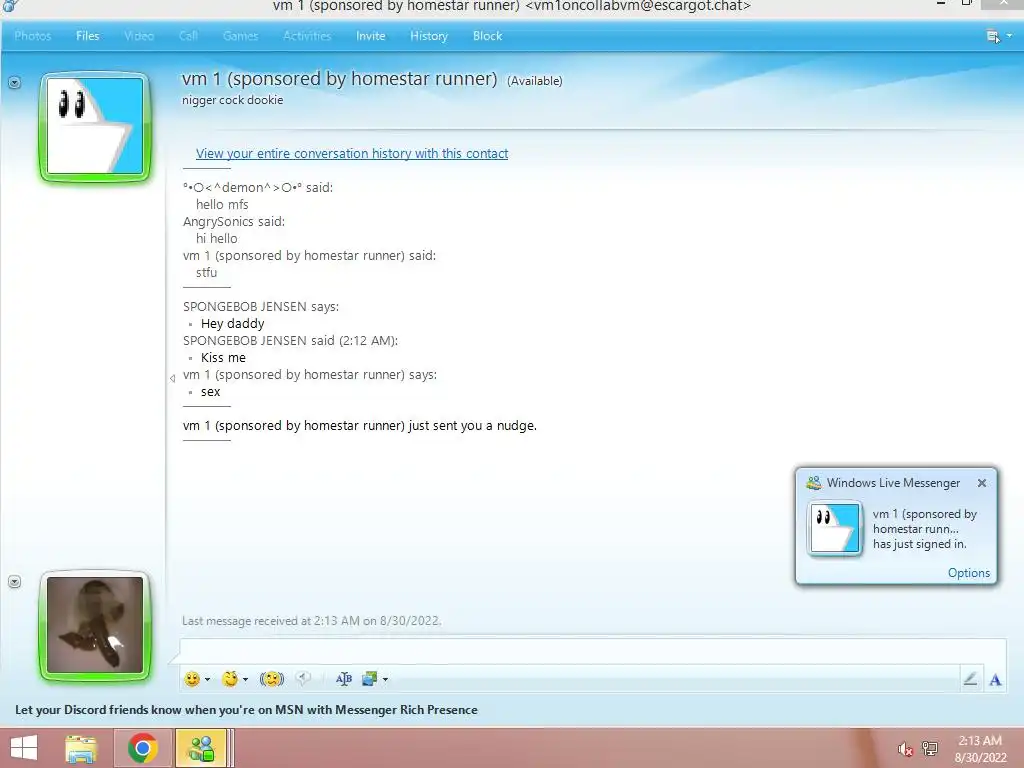Open the Files menu

88,36
